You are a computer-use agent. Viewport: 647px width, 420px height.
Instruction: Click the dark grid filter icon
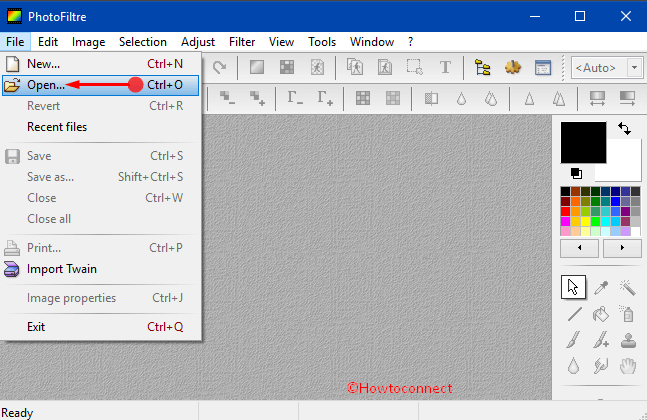(x=363, y=98)
